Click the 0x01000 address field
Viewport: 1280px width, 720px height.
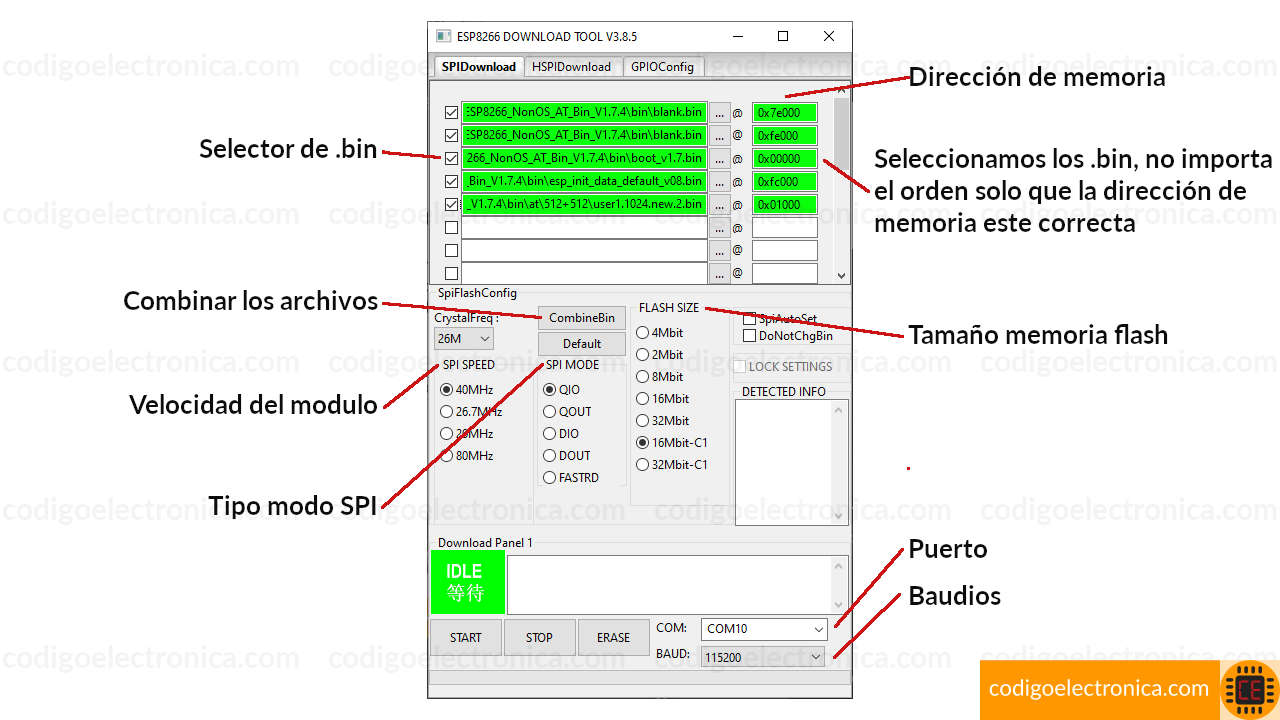785,204
